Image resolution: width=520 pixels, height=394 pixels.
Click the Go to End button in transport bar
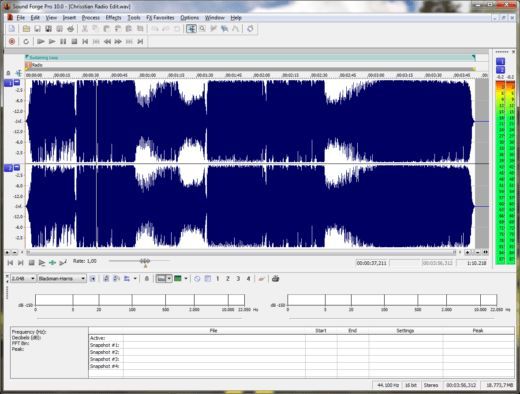click(x=140, y=42)
